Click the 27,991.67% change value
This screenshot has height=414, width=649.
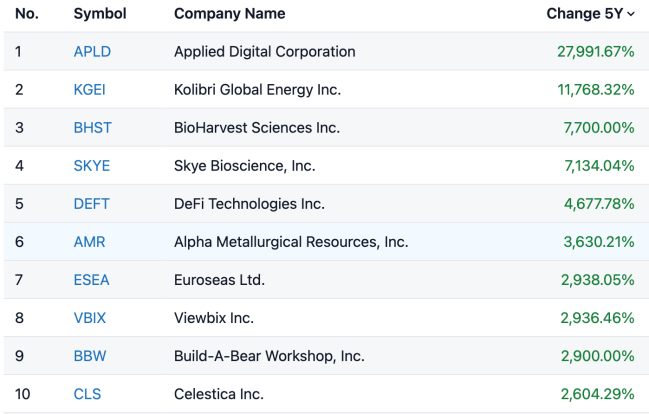point(595,51)
